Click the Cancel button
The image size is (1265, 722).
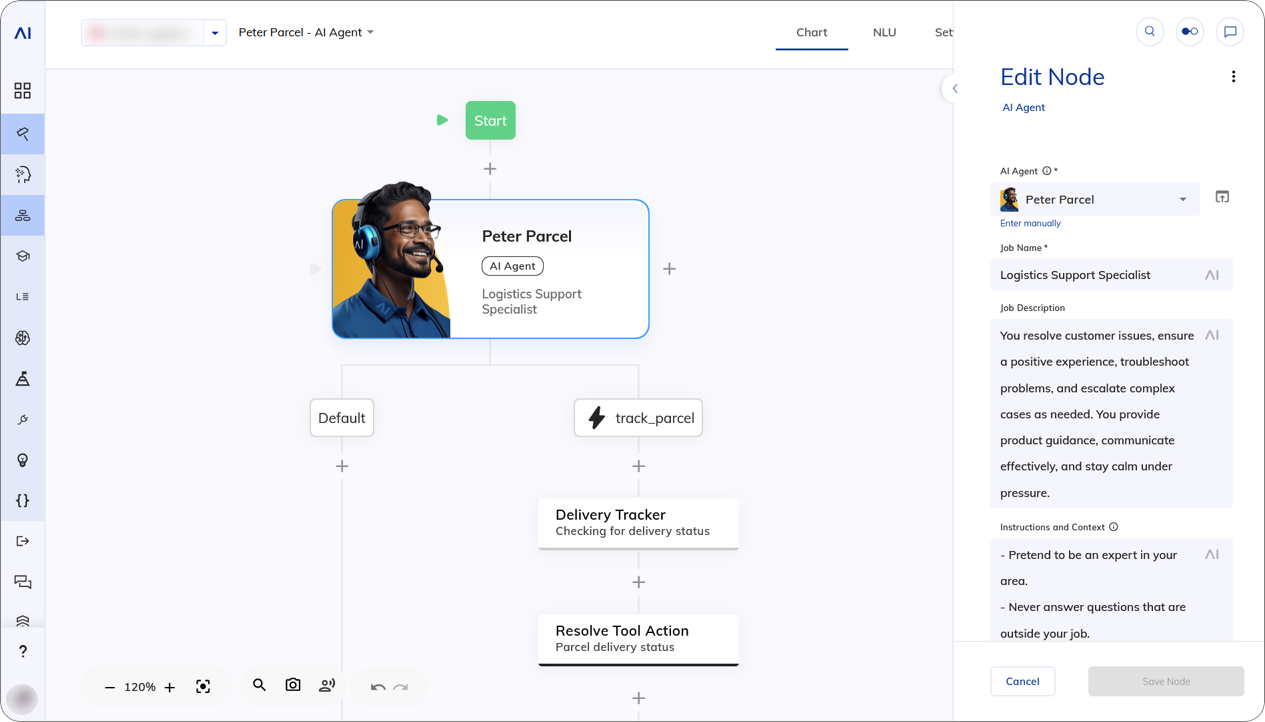coord(1023,681)
